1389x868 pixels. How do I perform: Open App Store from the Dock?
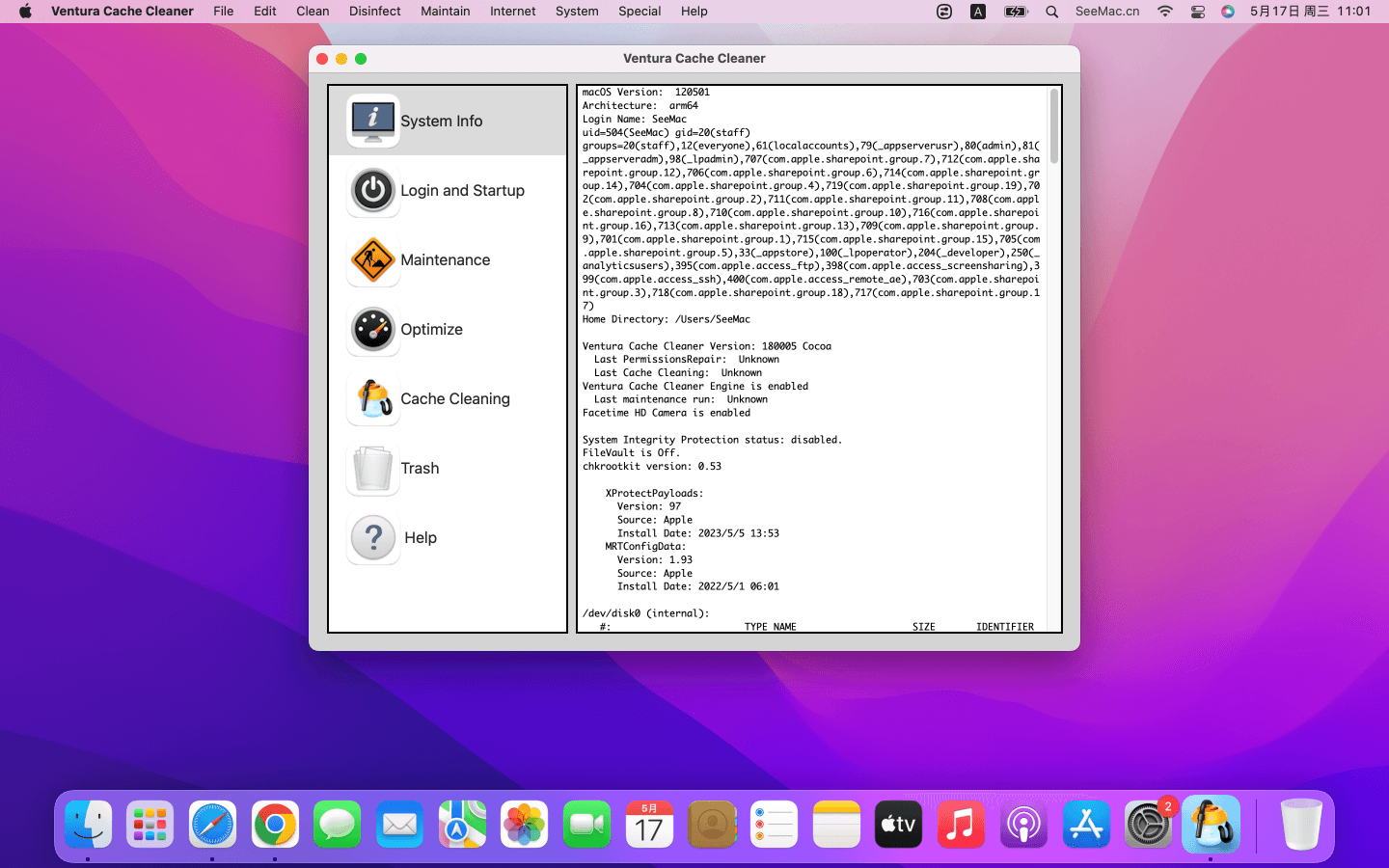1086,825
